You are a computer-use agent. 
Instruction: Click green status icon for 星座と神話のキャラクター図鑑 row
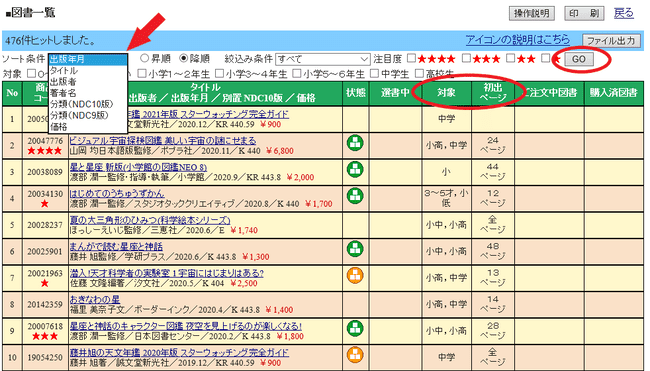coord(355,328)
